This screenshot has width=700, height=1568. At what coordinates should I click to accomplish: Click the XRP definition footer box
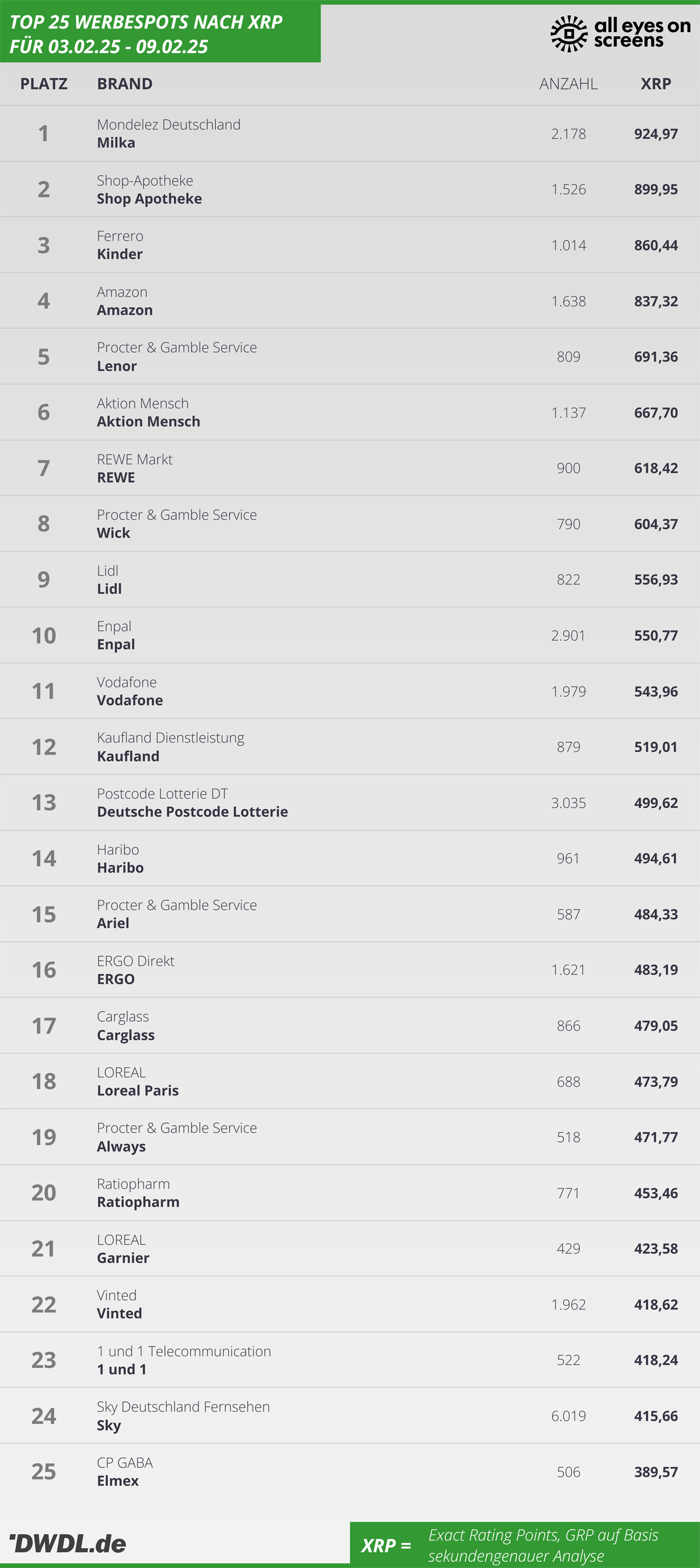pos(524,1544)
